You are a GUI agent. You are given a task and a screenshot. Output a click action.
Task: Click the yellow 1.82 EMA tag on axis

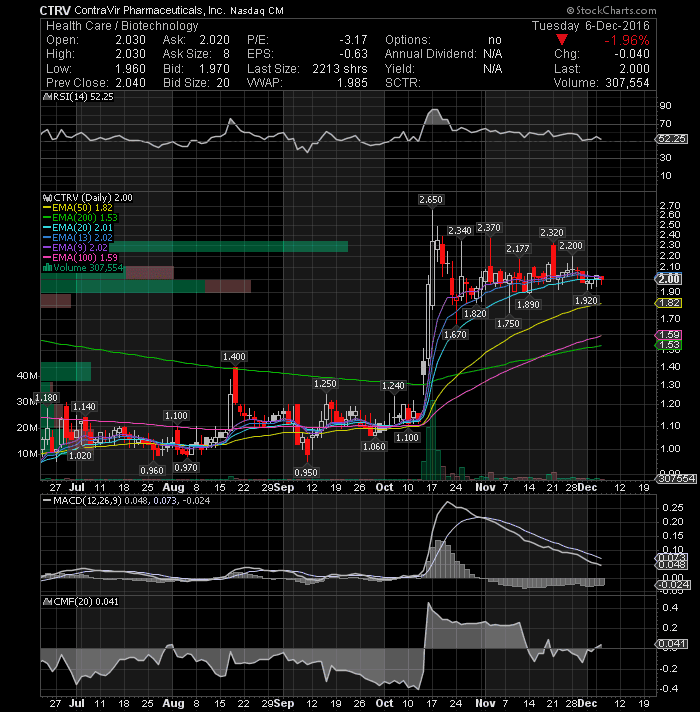click(x=668, y=303)
